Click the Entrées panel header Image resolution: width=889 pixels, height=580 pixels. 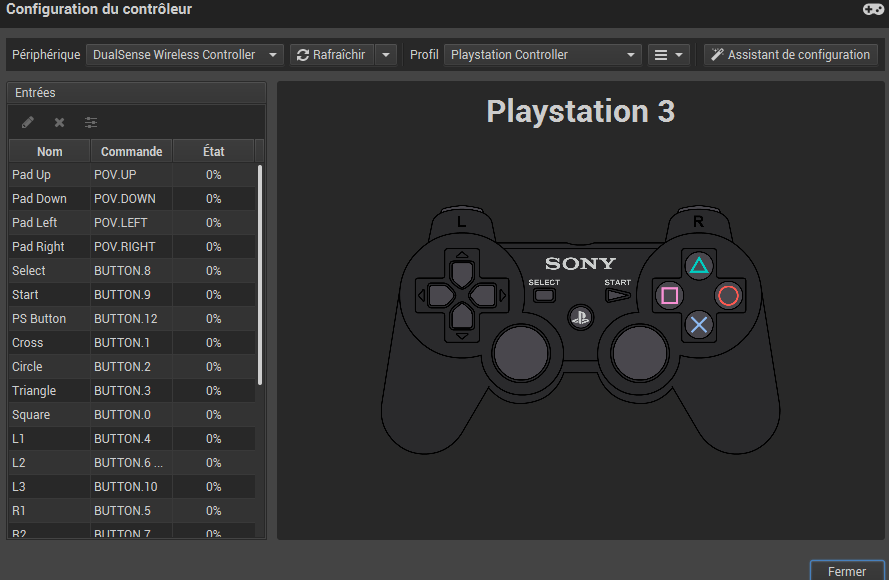click(x=136, y=92)
